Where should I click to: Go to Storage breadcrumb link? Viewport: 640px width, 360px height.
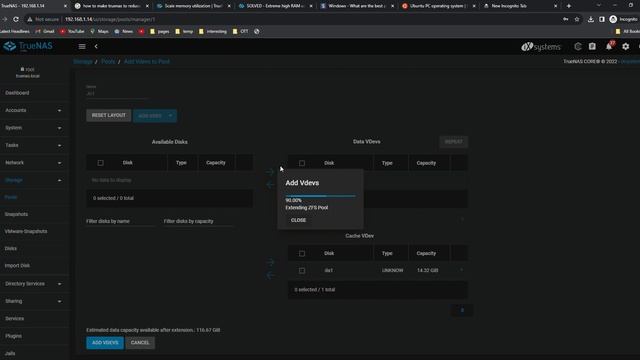[x=83, y=62]
